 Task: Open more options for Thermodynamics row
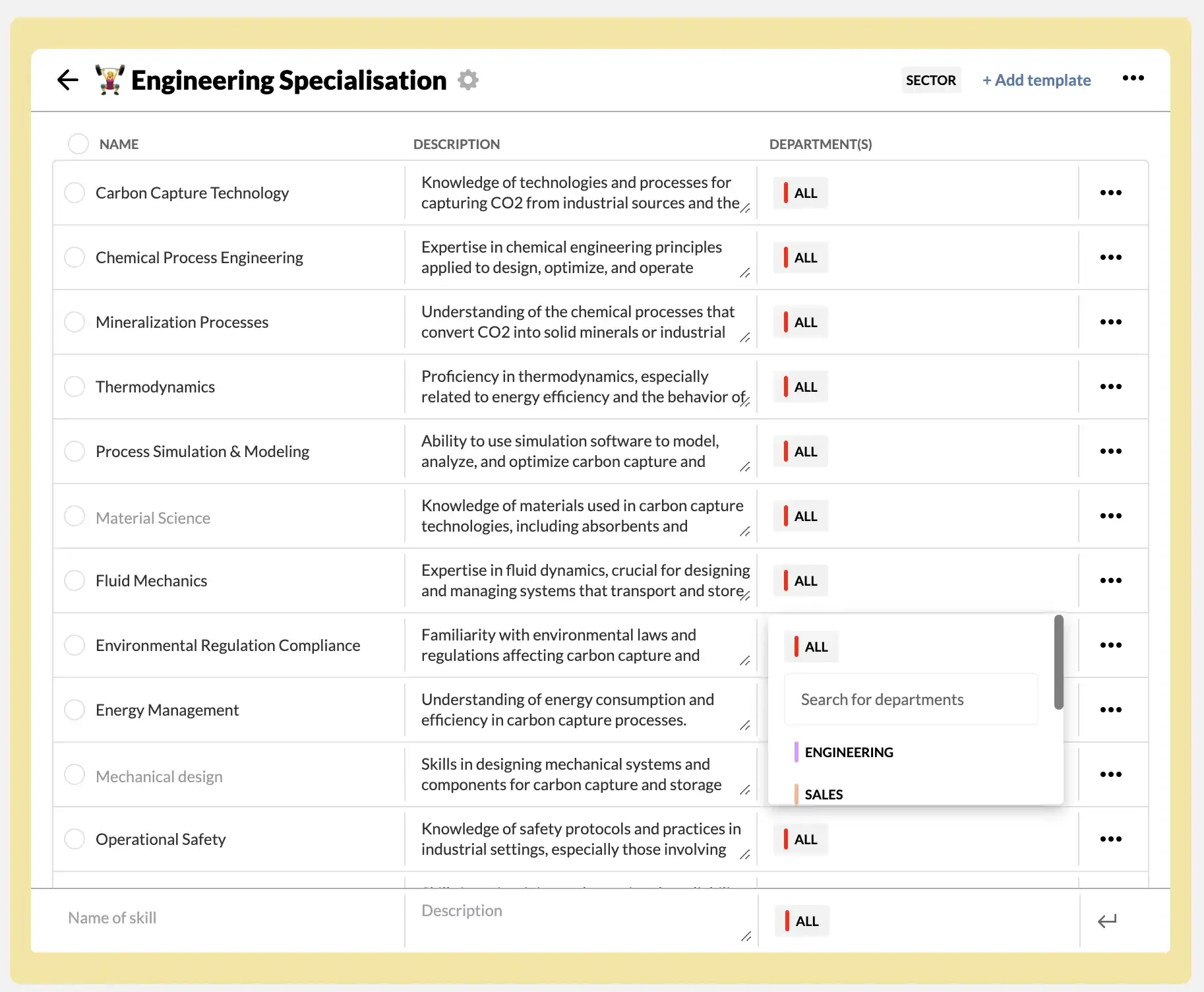[1111, 387]
